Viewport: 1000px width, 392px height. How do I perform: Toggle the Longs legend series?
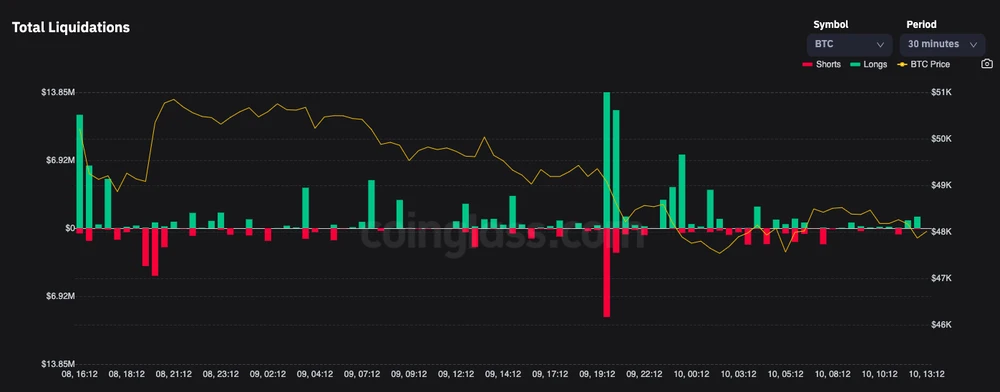[869, 64]
